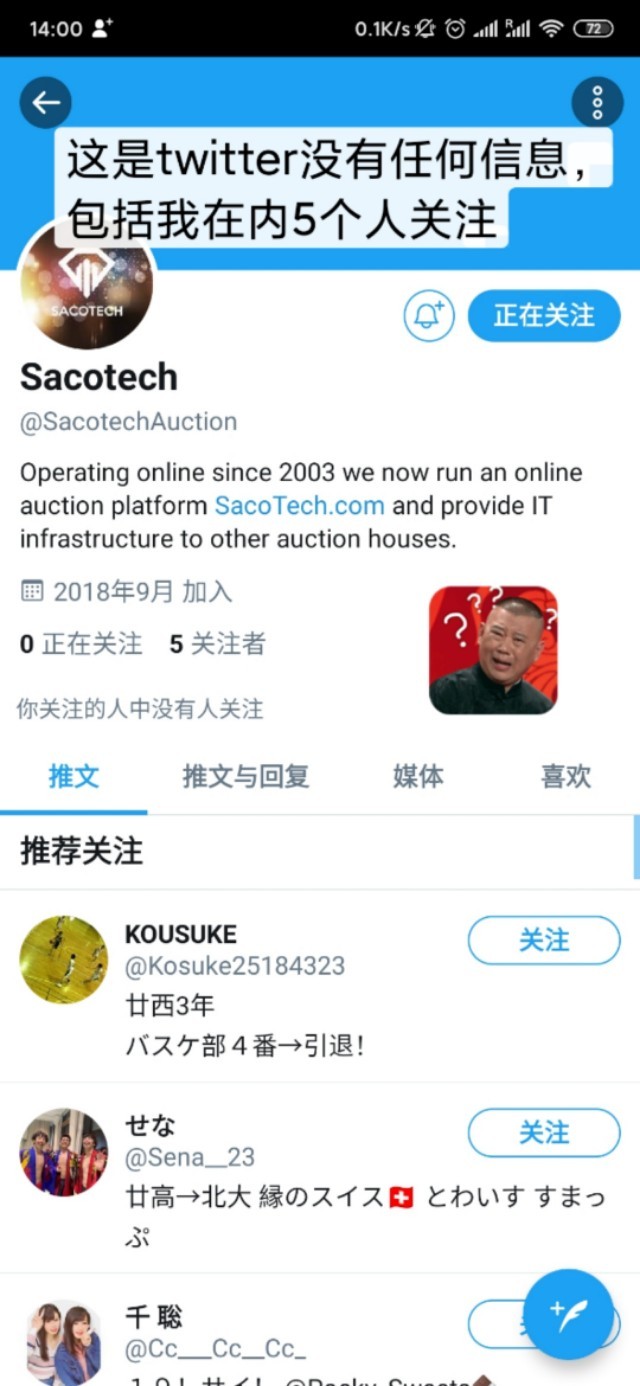Tap the calendar icon beside join date
This screenshot has width=640, height=1386.
(32, 591)
